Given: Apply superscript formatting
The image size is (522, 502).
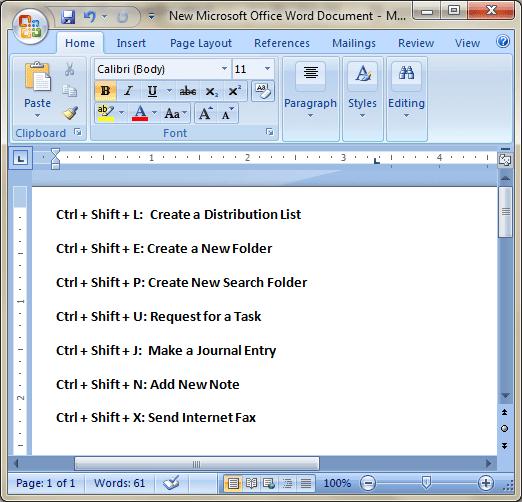Looking at the screenshot, I should coord(235,91).
